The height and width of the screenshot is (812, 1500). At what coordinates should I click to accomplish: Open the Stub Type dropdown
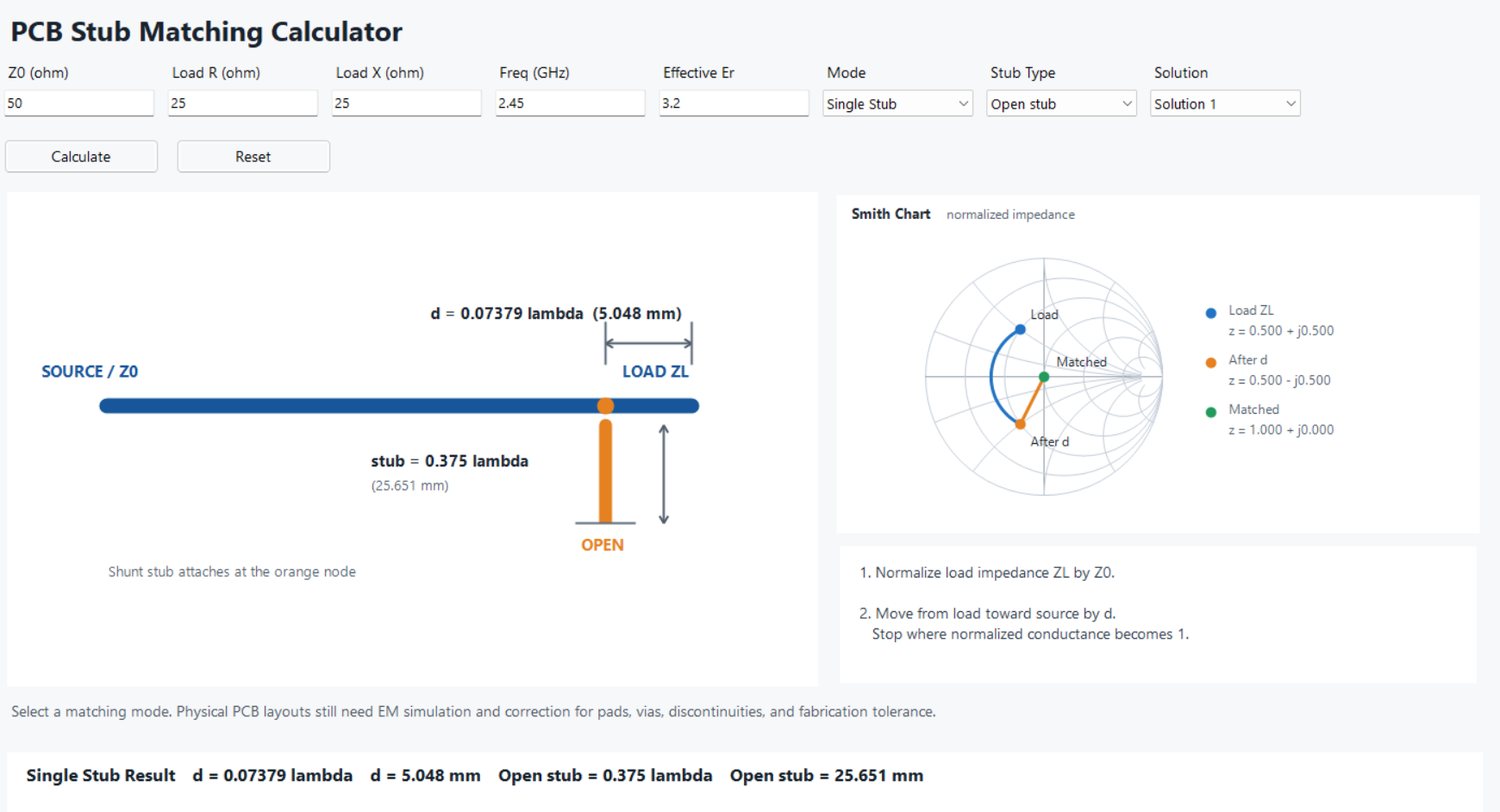1061,103
